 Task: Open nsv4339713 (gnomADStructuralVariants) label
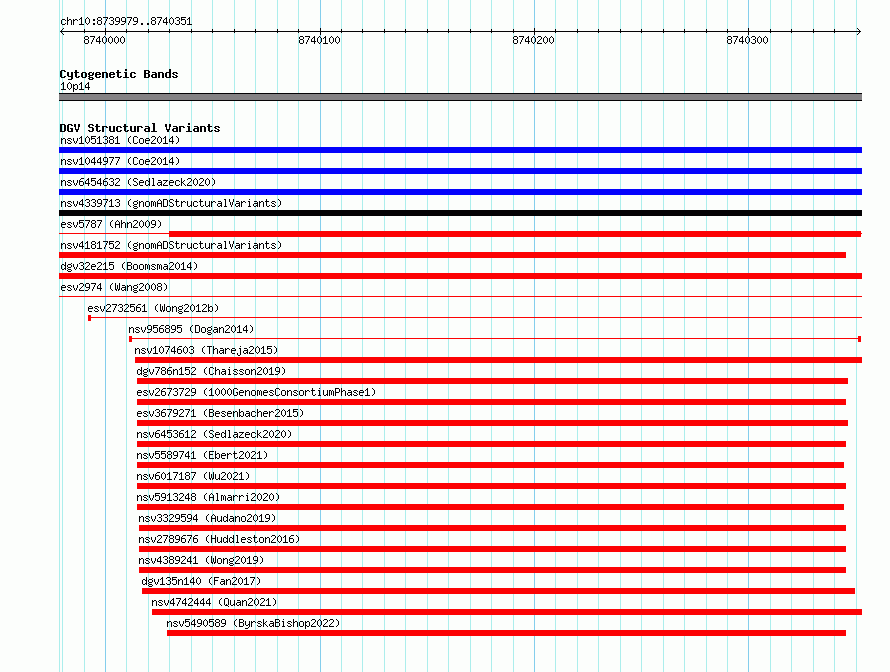tap(171, 203)
